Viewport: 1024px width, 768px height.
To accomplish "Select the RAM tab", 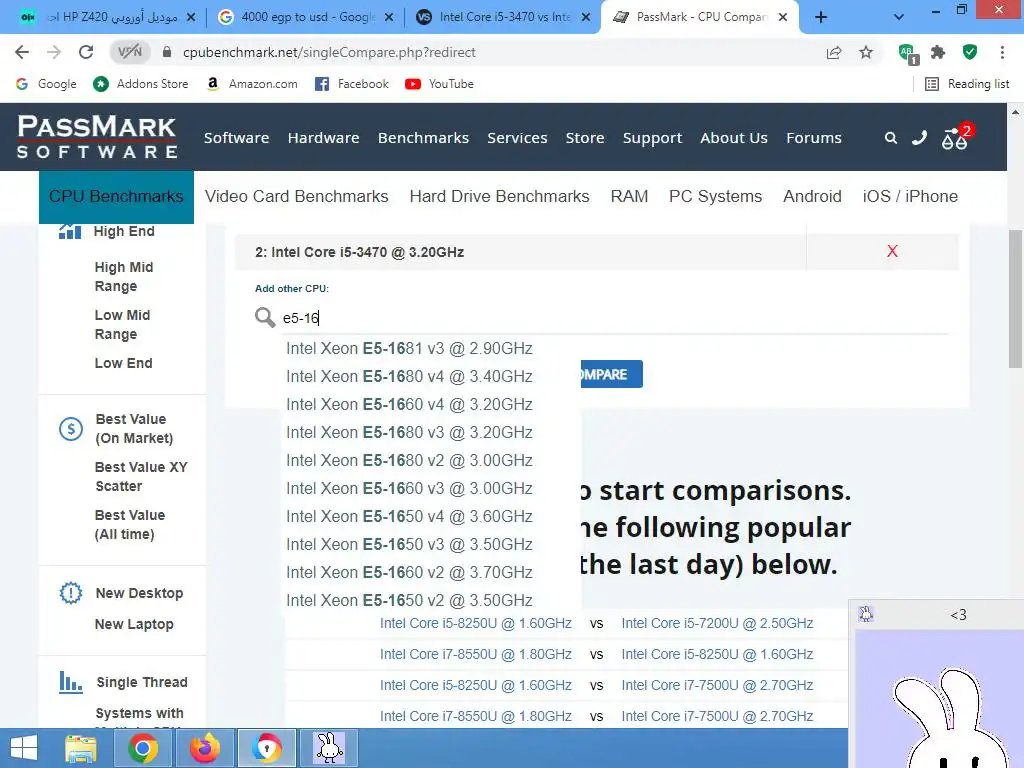I will pyautogui.click(x=630, y=197).
